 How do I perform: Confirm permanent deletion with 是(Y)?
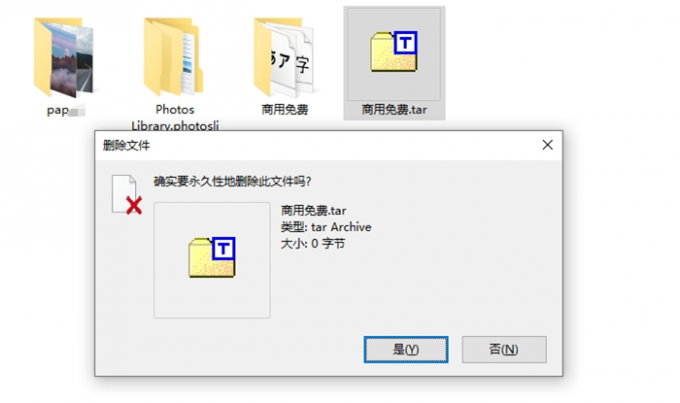[x=406, y=349]
